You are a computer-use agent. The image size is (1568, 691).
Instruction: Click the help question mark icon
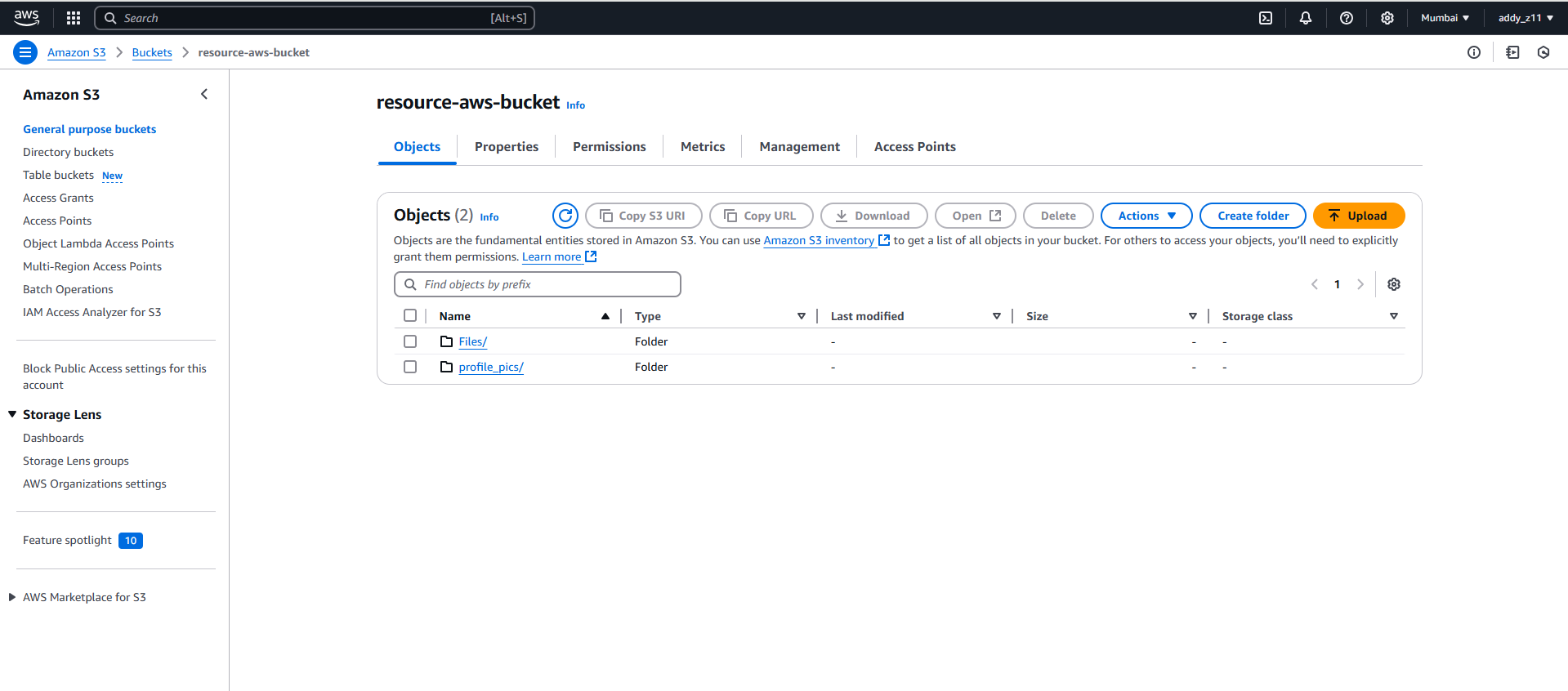[1346, 18]
